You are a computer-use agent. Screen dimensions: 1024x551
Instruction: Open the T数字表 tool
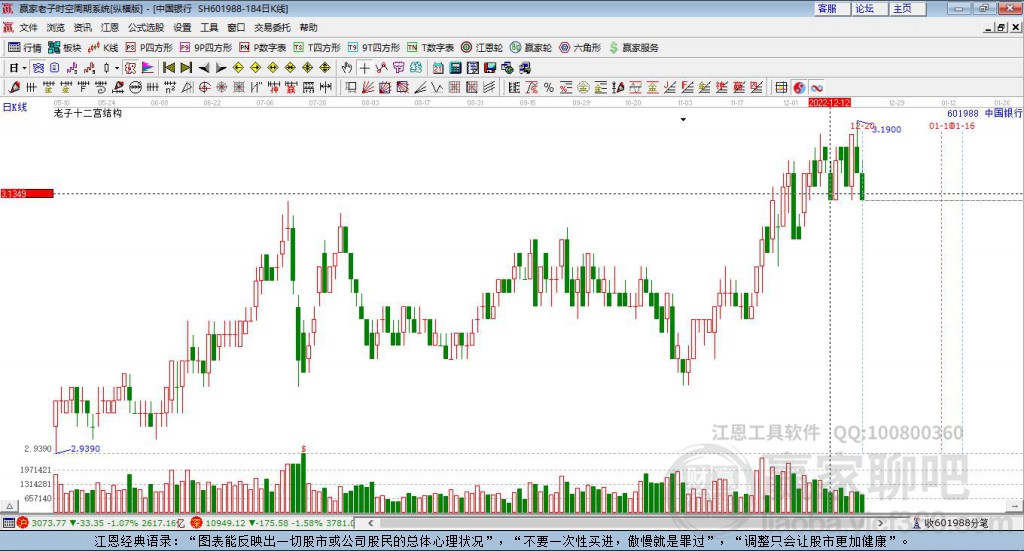pos(430,48)
